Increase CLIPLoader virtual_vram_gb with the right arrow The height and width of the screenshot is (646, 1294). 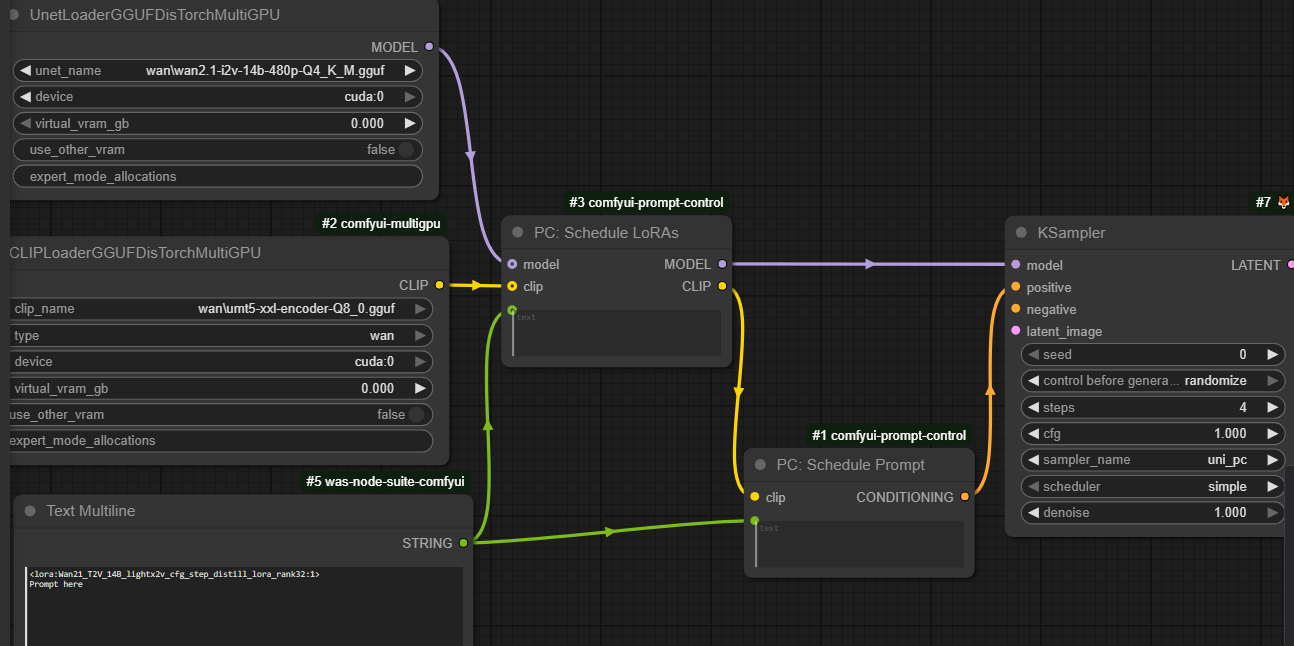click(x=419, y=388)
